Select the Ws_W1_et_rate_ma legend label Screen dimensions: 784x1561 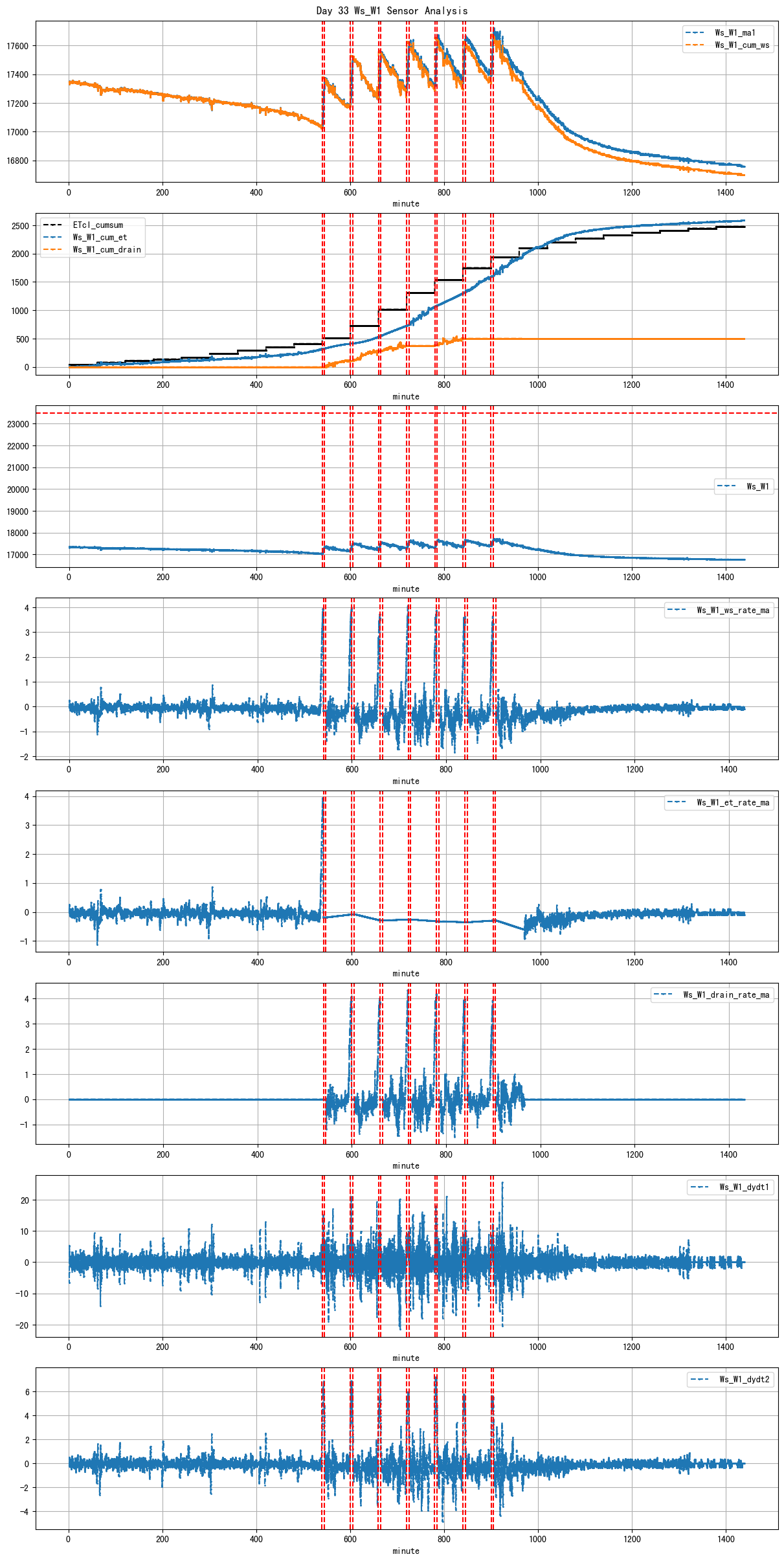tap(733, 803)
